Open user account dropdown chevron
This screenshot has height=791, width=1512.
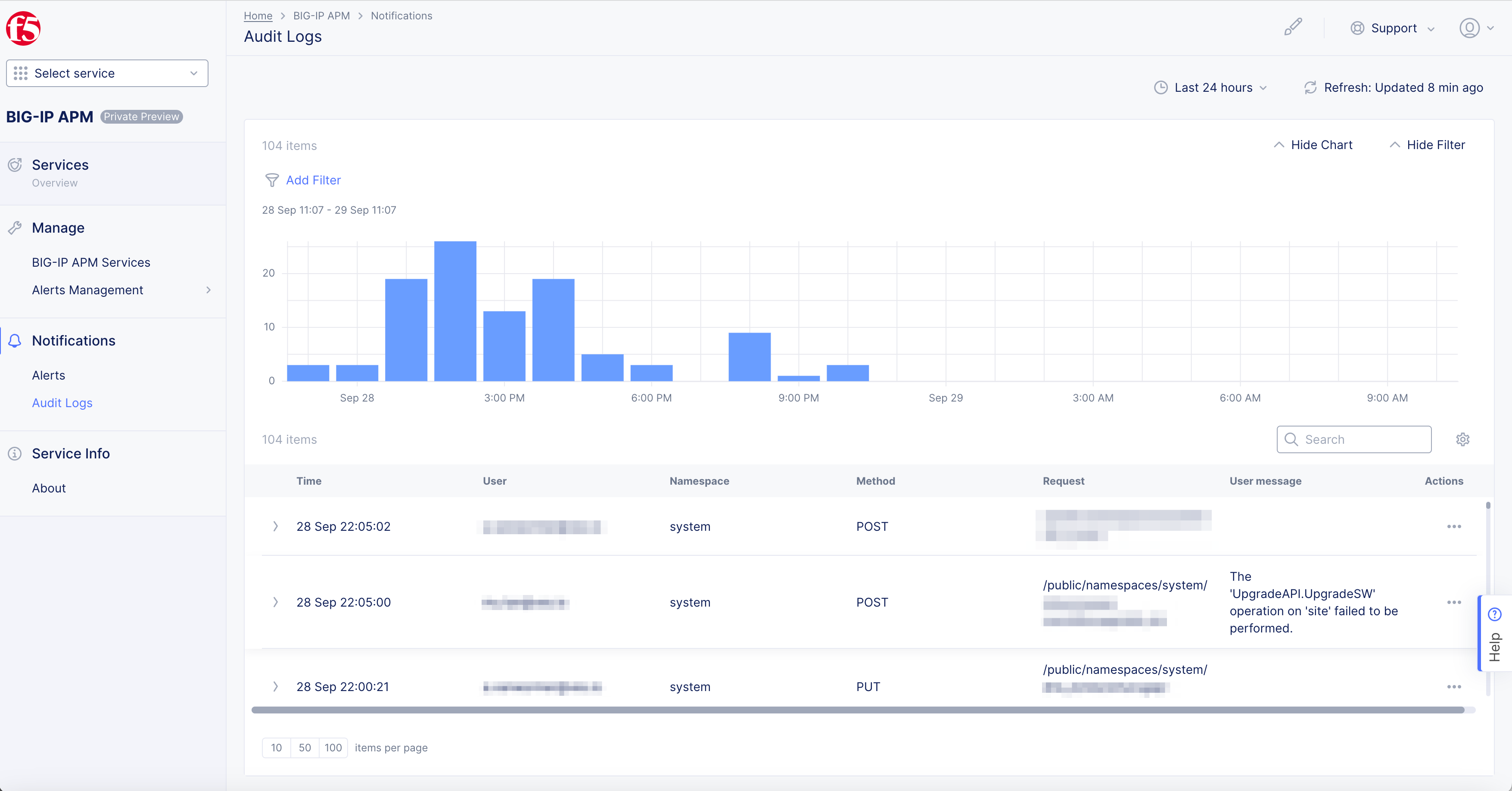(1490, 28)
